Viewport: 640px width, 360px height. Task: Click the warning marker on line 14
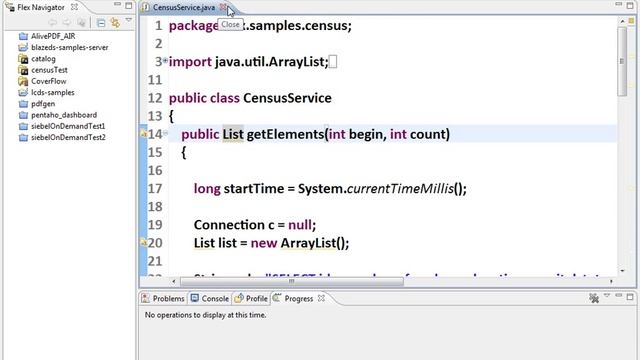[144, 133]
